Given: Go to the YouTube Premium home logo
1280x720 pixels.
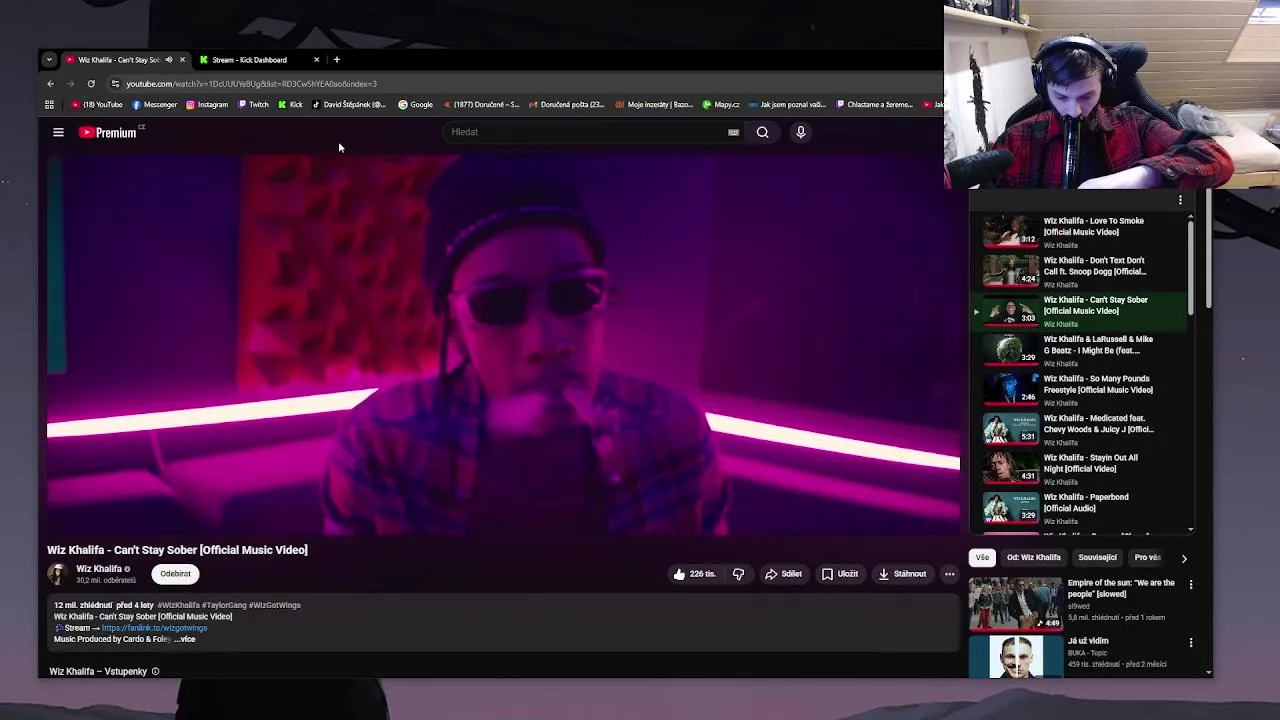Looking at the screenshot, I should (x=108, y=132).
